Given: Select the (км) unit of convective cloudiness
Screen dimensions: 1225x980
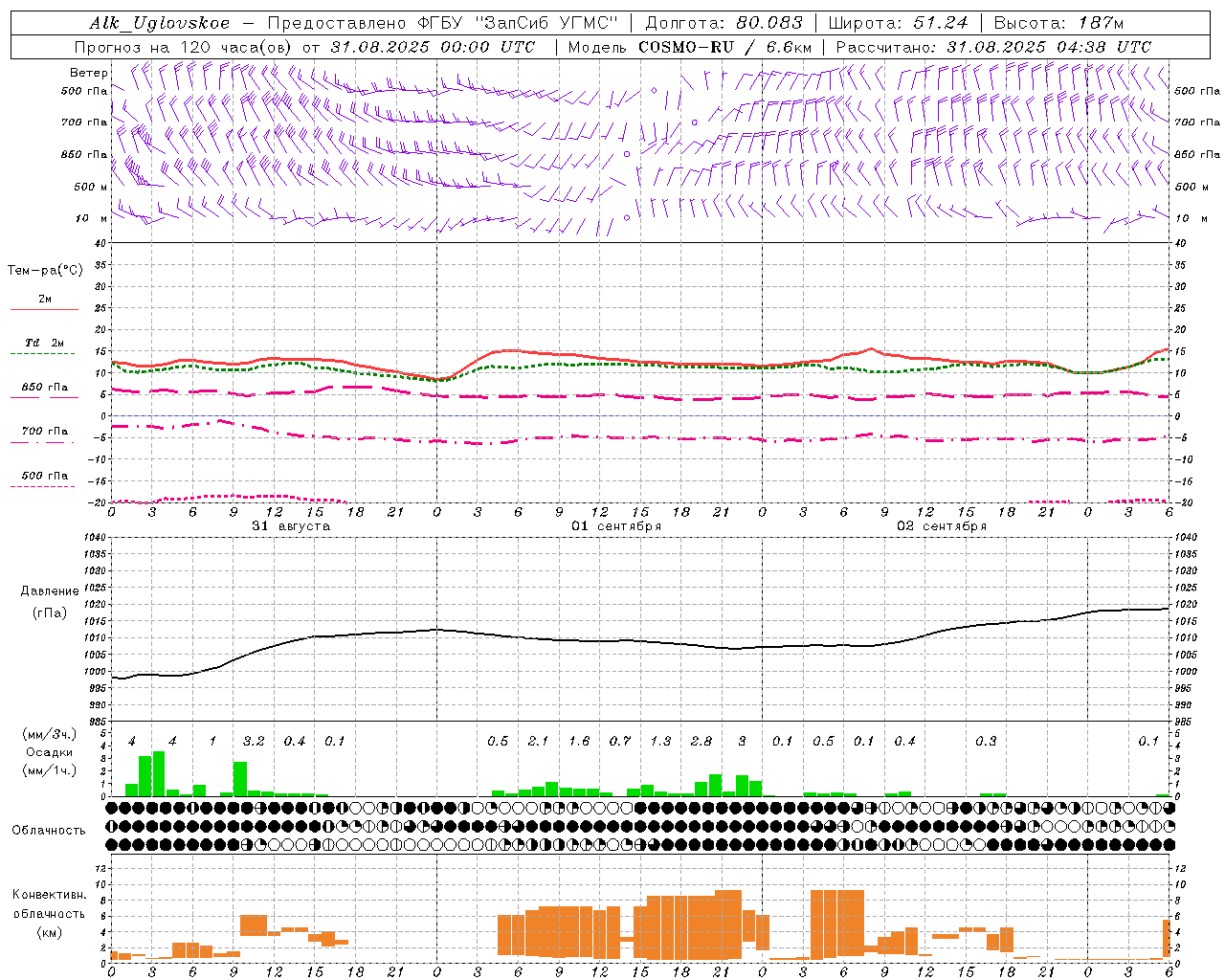Looking at the screenshot, I should coord(50,931).
